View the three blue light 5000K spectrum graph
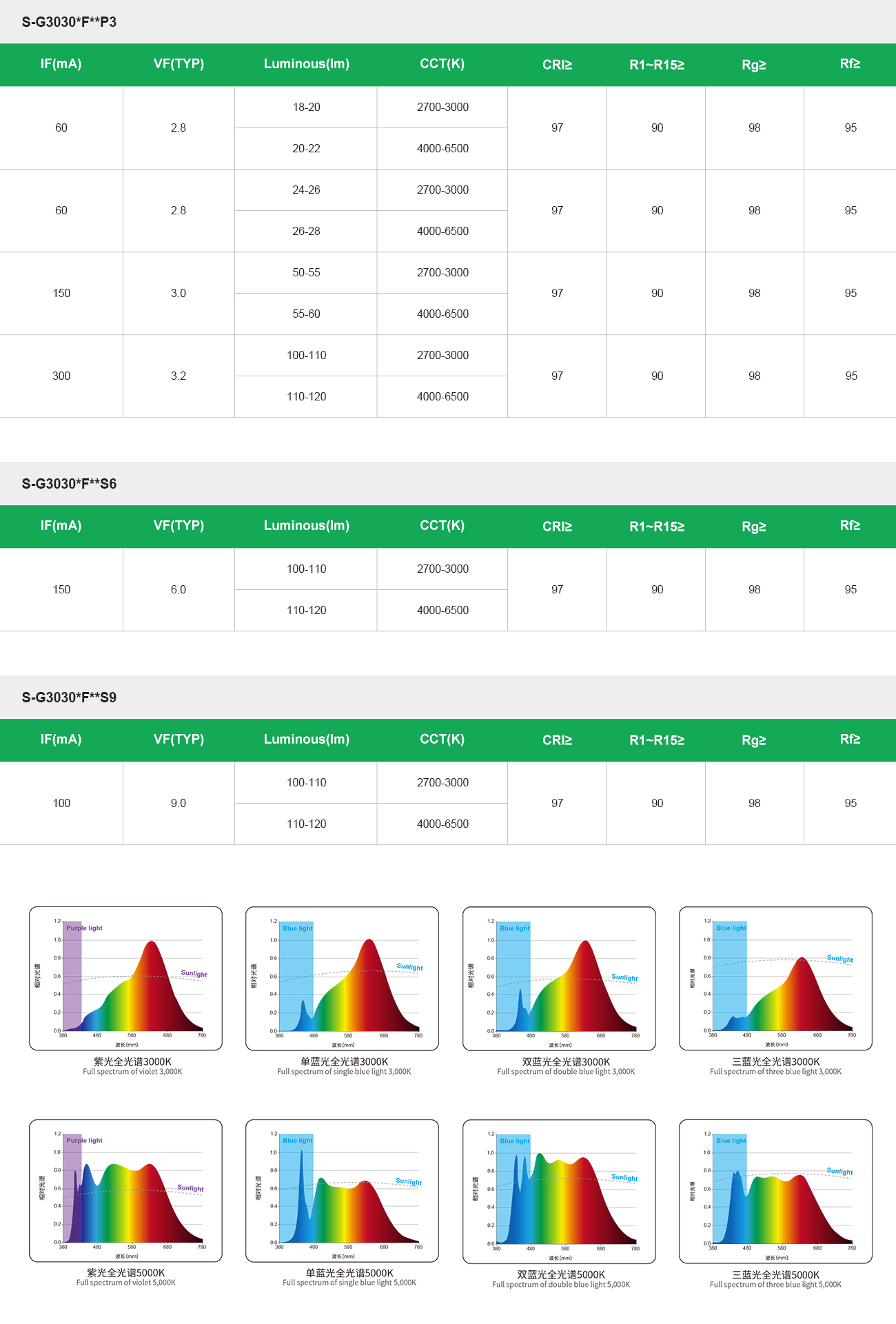896x1324 pixels. click(775, 1191)
